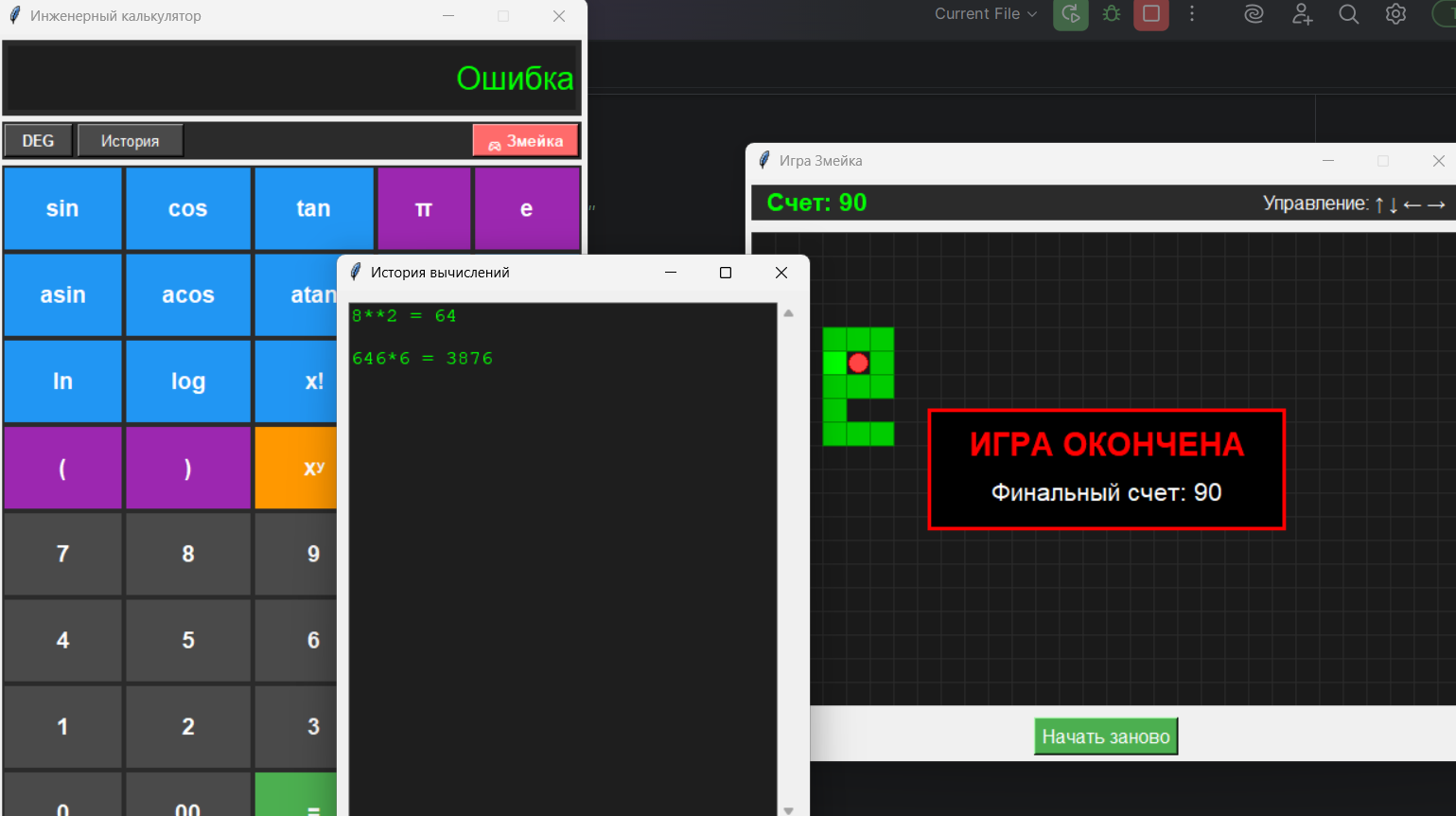Click the history entry 8**2 = 64
This screenshot has width=1456, height=816.
click(404, 316)
